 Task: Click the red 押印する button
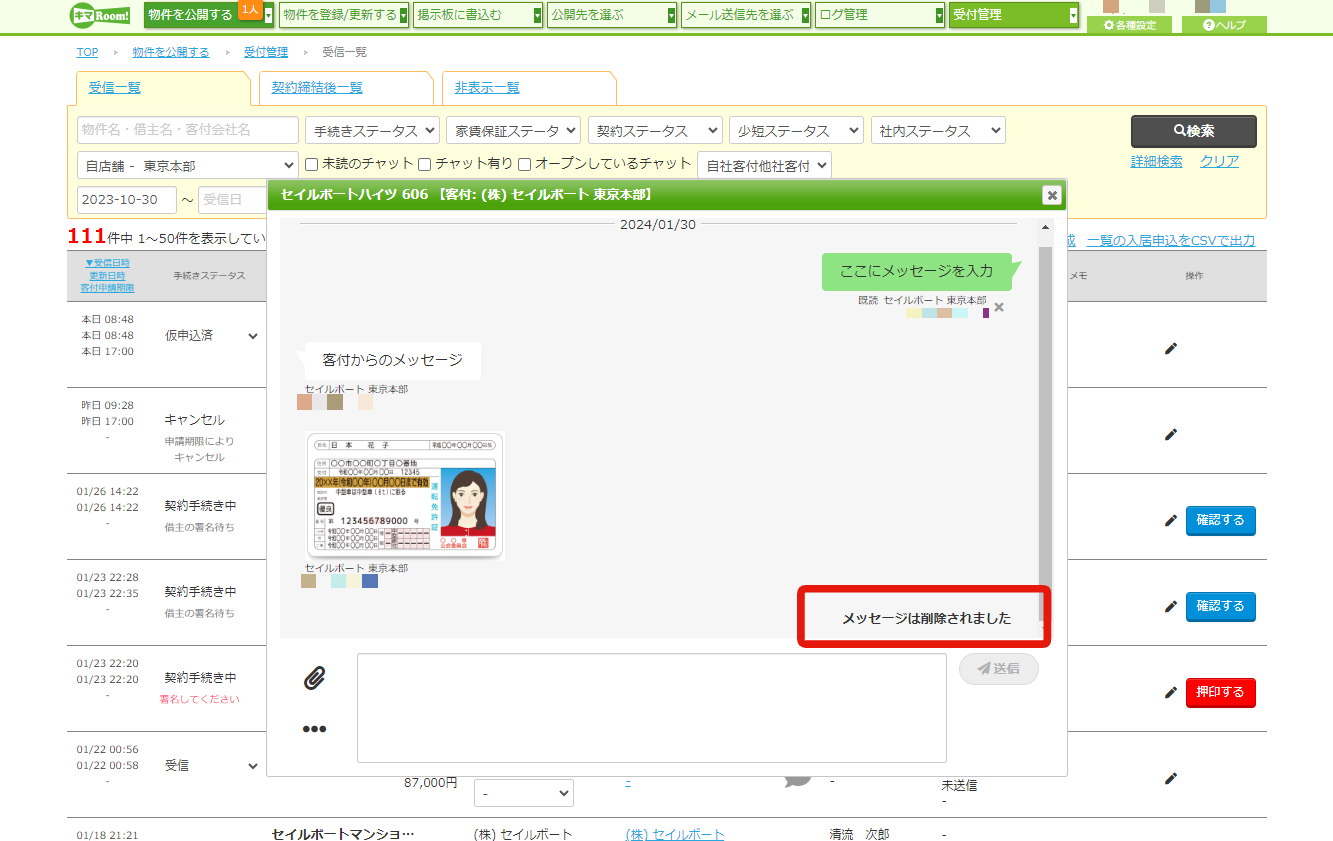click(1220, 692)
